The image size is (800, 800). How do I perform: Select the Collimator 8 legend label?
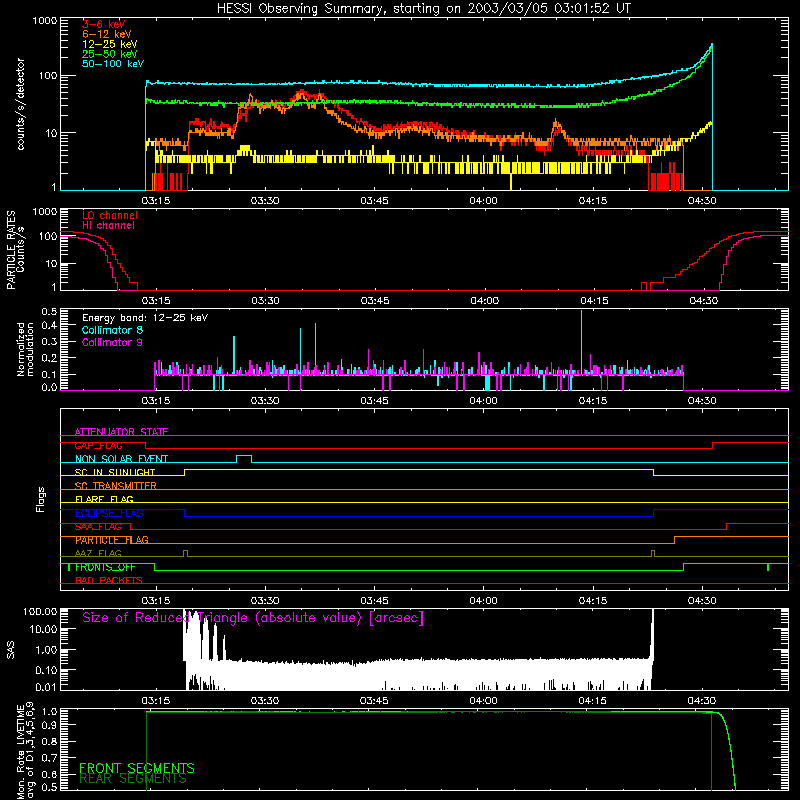coord(112,330)
